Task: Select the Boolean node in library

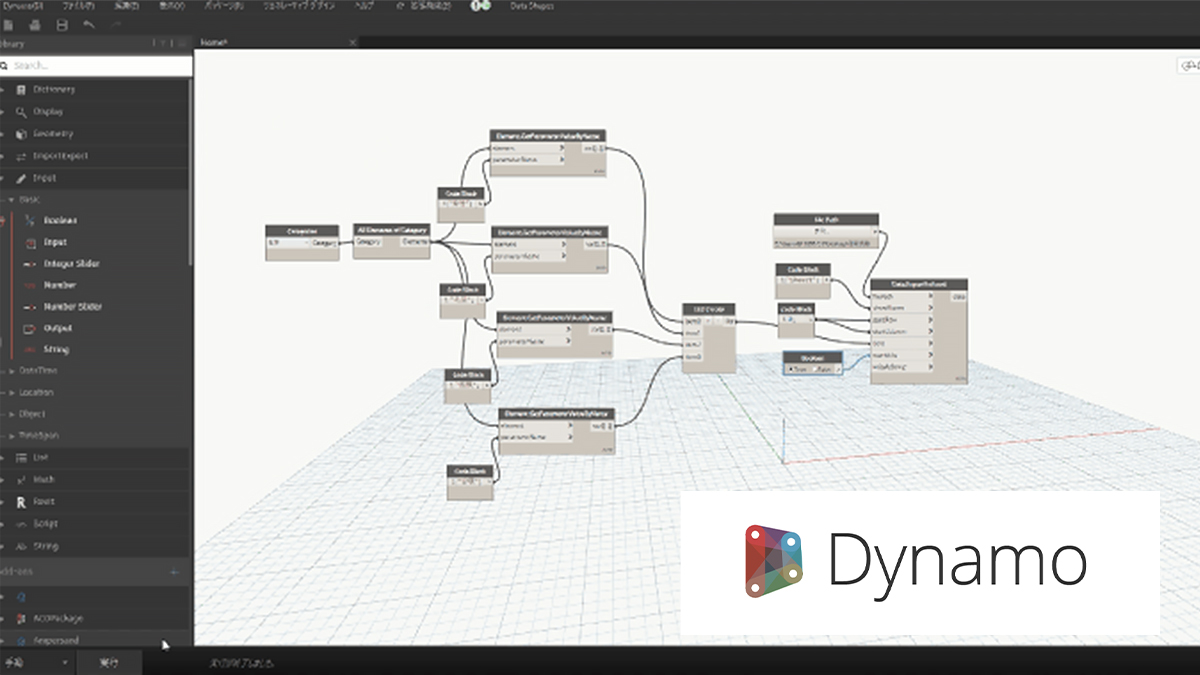Action: pyautogui.click(x=60, y=221)
